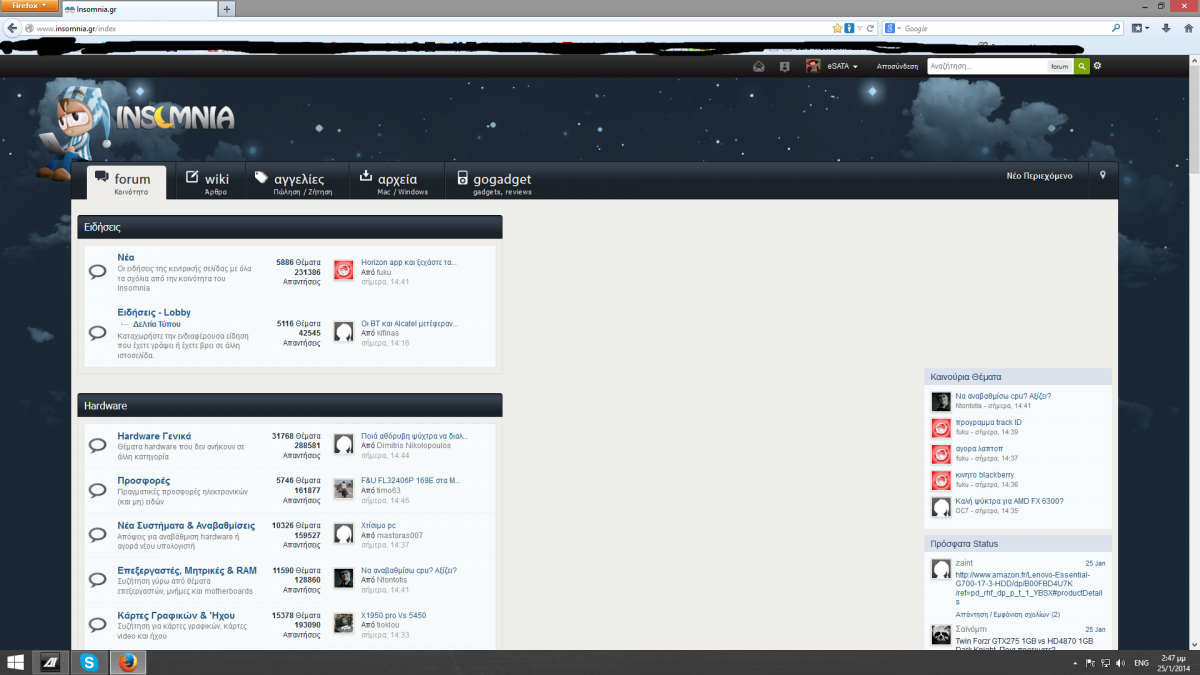This screenshot has width=1200, height=675.
Task: Click the eSATA user avatar
Action: tap(813, 66)
